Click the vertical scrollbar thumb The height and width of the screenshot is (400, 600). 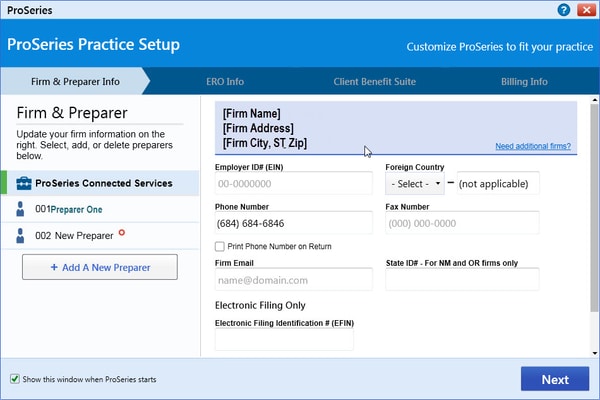594,209
